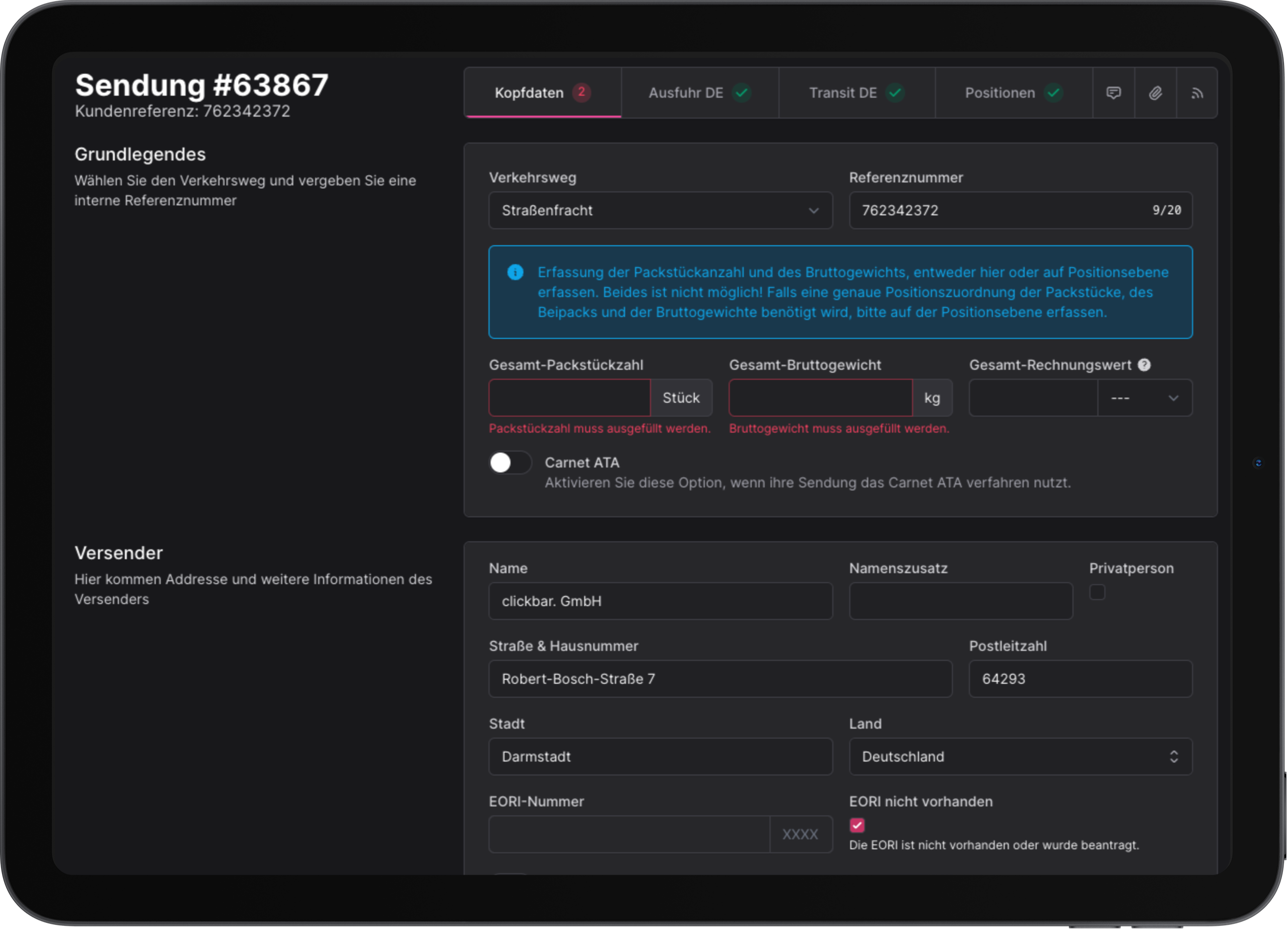Screen dimensions: 1288x929
Task: Switch to the Positionen tab
Action: [x=1013, y=93]
